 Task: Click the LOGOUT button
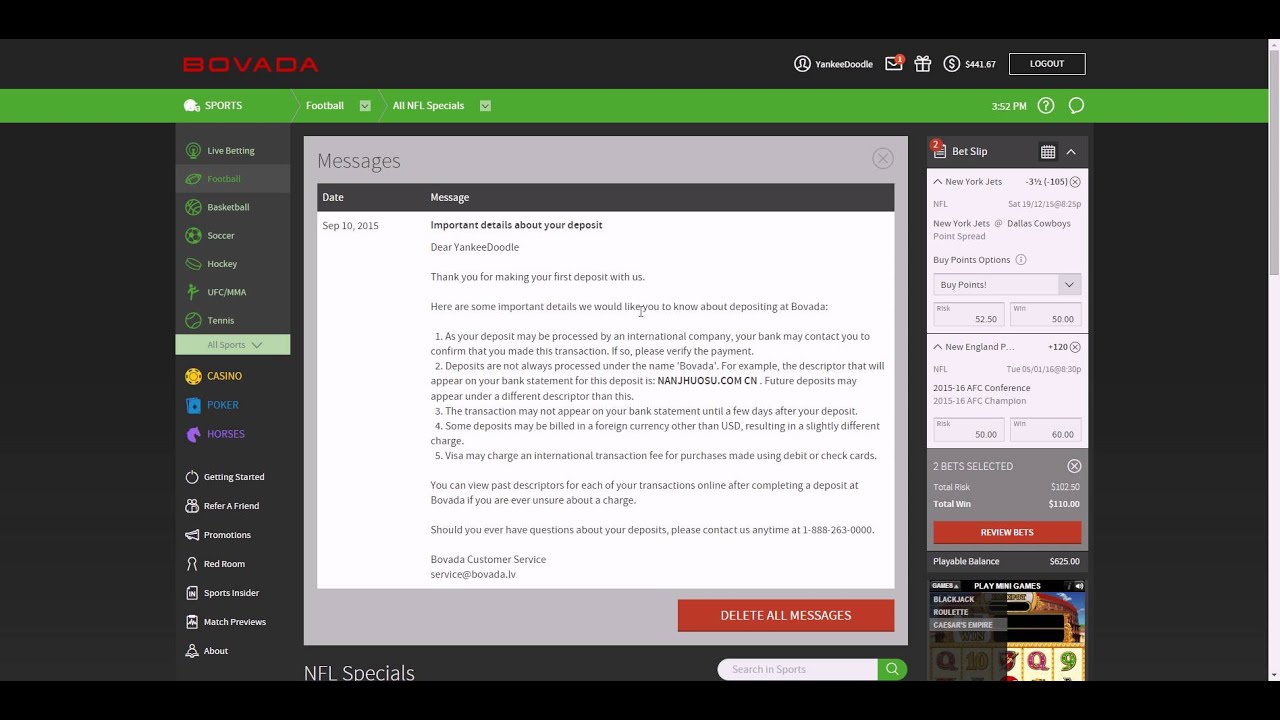tap(1047, 64)
